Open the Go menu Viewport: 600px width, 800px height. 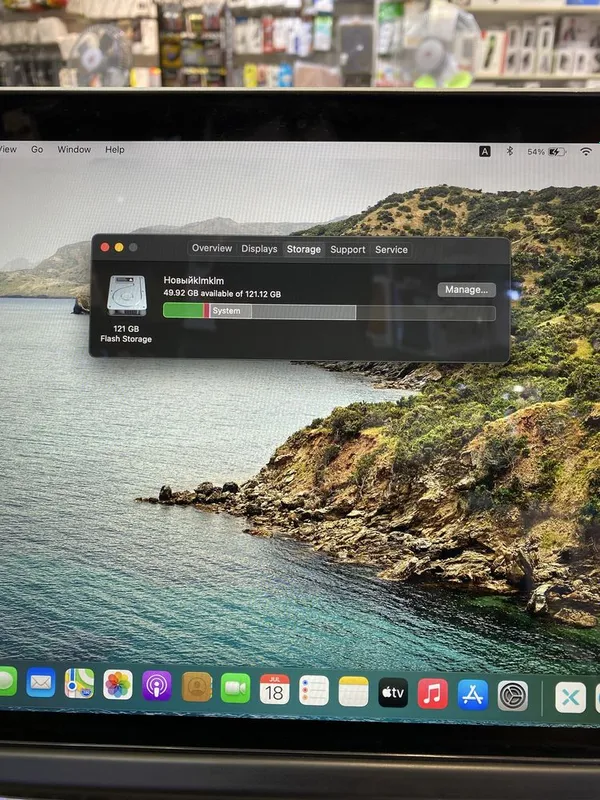click(x=37, y=149)
